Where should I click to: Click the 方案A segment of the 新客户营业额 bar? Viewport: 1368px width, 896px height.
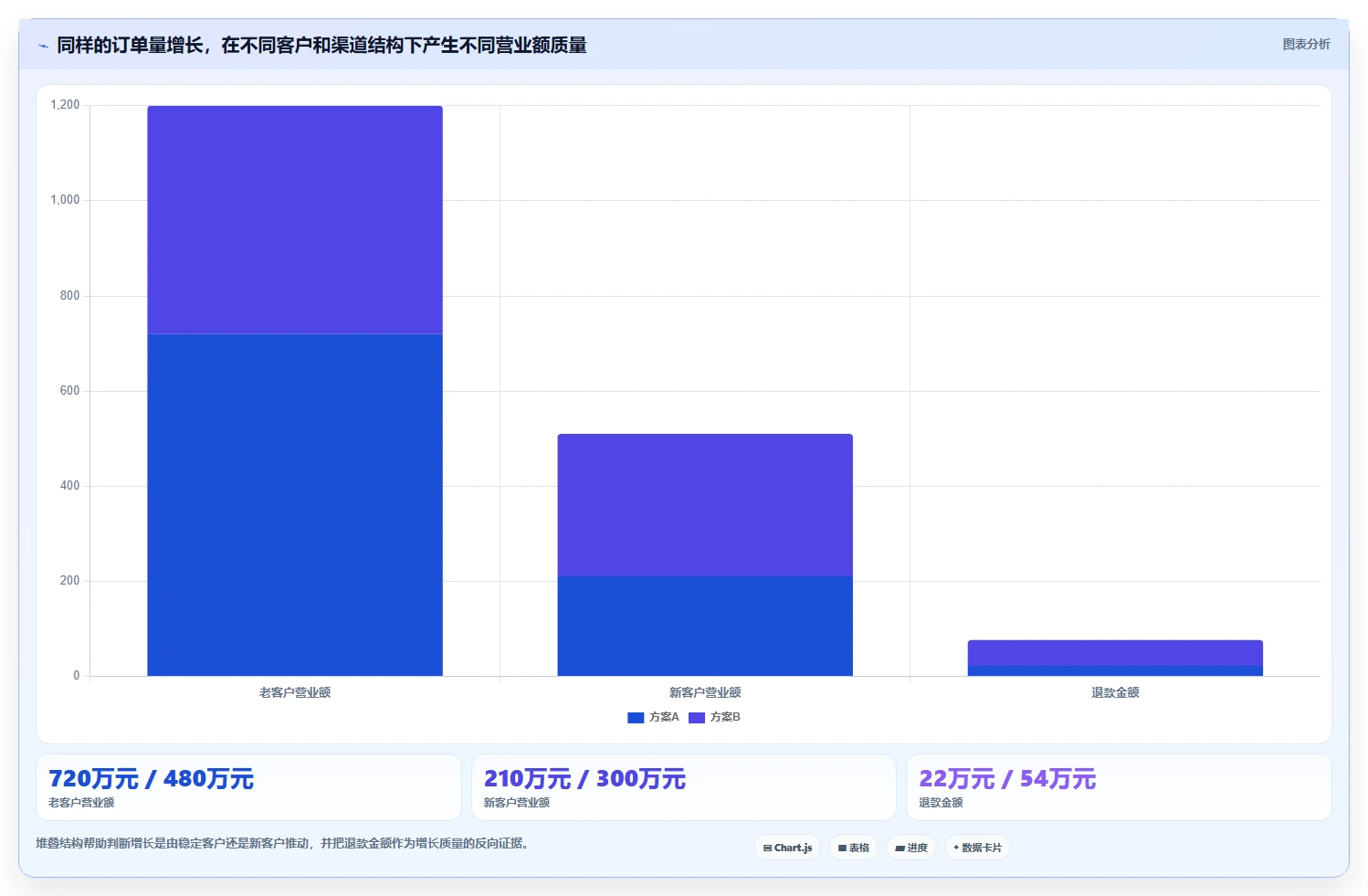coord(705,627)
